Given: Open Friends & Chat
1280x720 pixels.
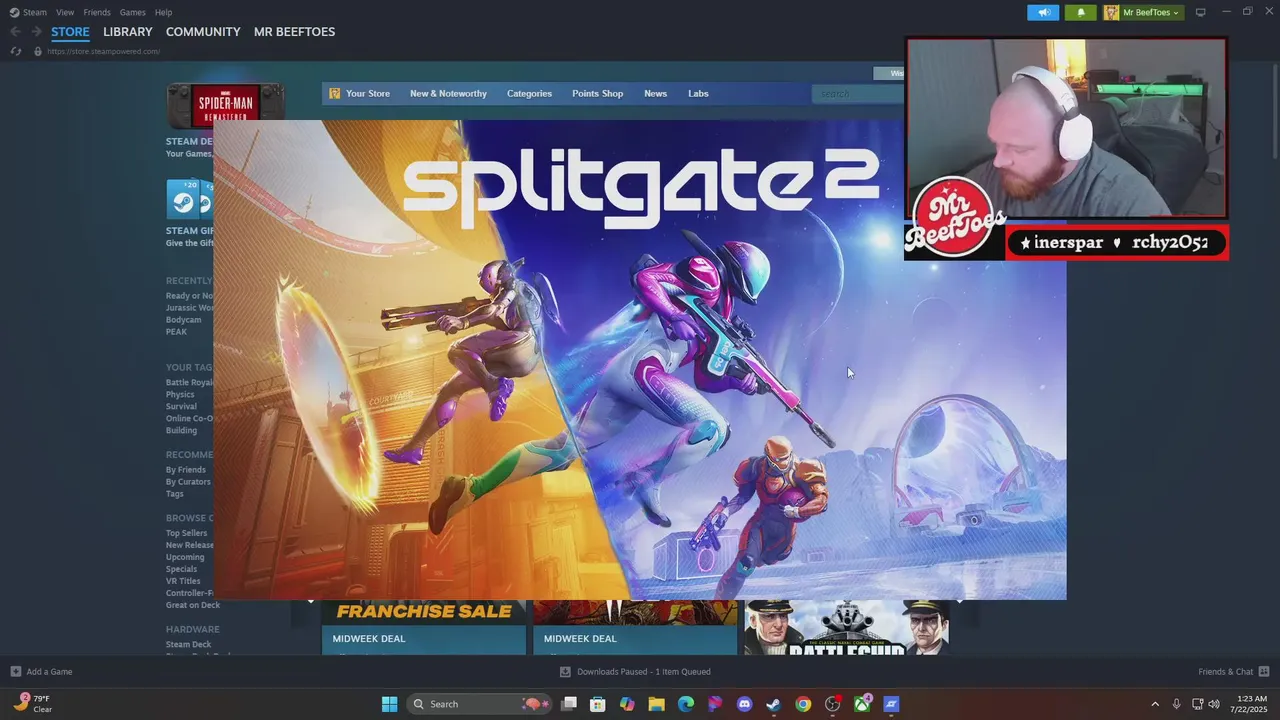Looking at the screenshot, I should (x=1233, y=672).
